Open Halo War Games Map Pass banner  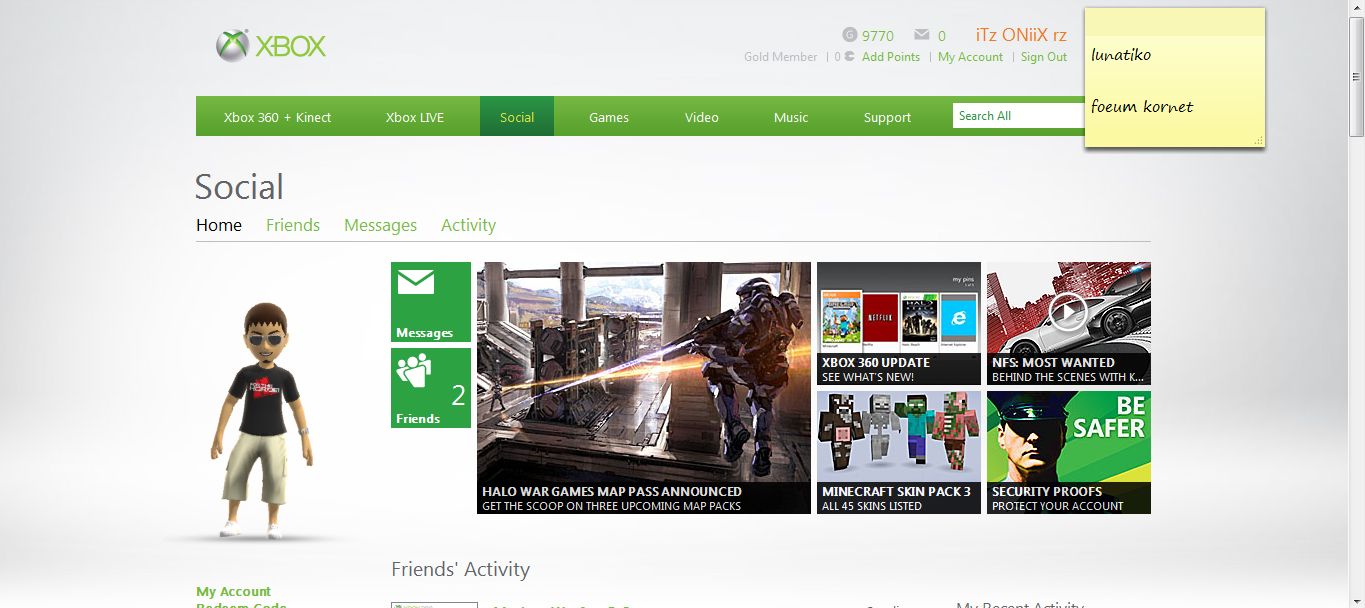click(x=644, y=388)
